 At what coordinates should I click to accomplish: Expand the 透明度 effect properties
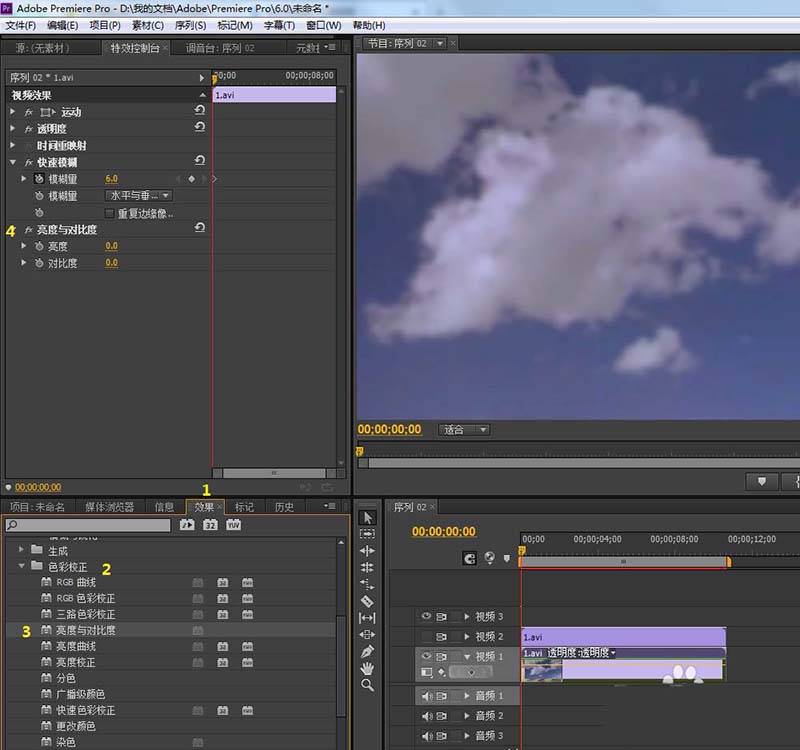coord(13,128)
